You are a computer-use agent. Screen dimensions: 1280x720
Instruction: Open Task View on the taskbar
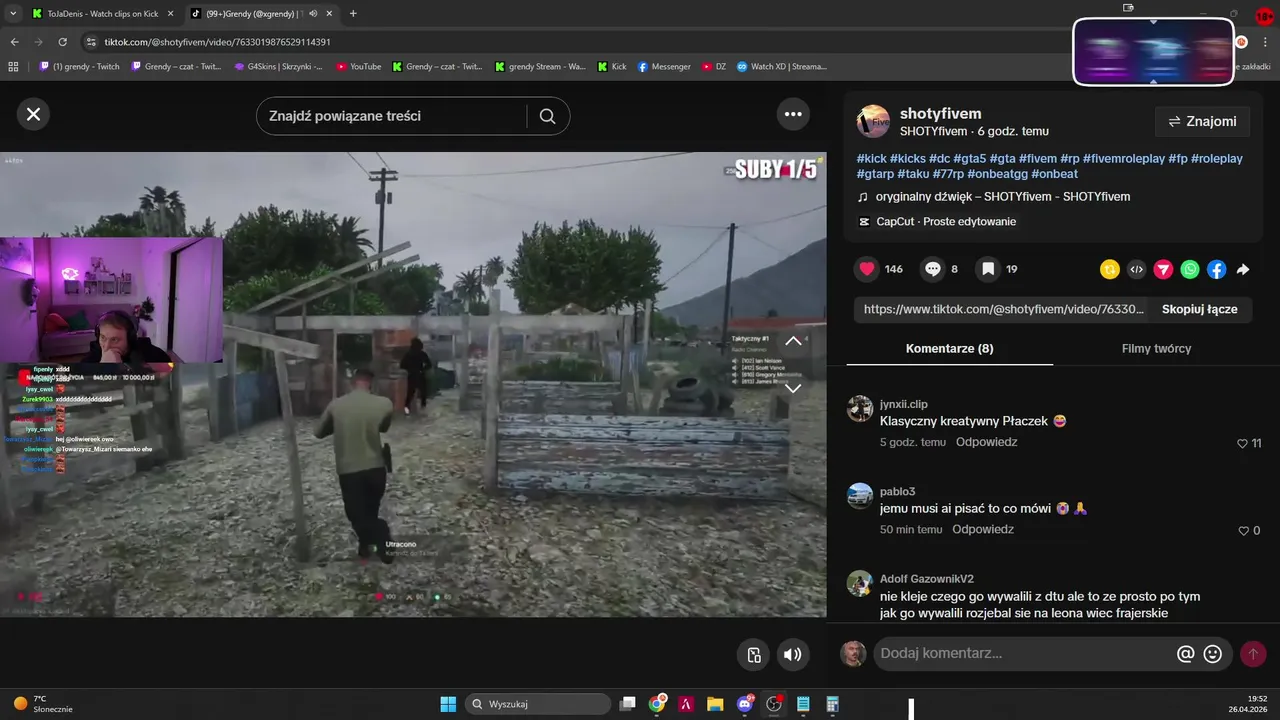tap(628, 704)
